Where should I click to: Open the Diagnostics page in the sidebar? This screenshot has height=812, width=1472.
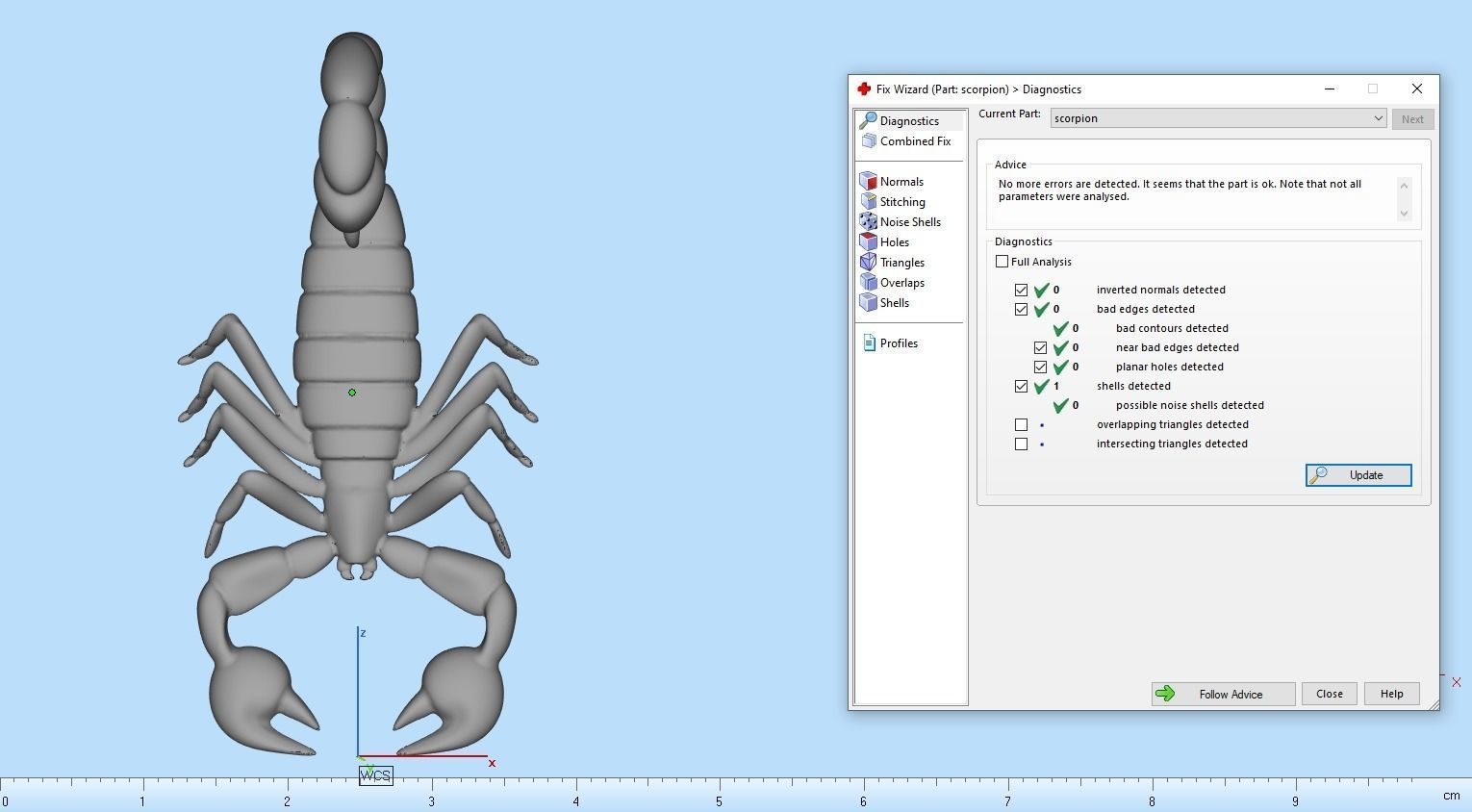909,121
